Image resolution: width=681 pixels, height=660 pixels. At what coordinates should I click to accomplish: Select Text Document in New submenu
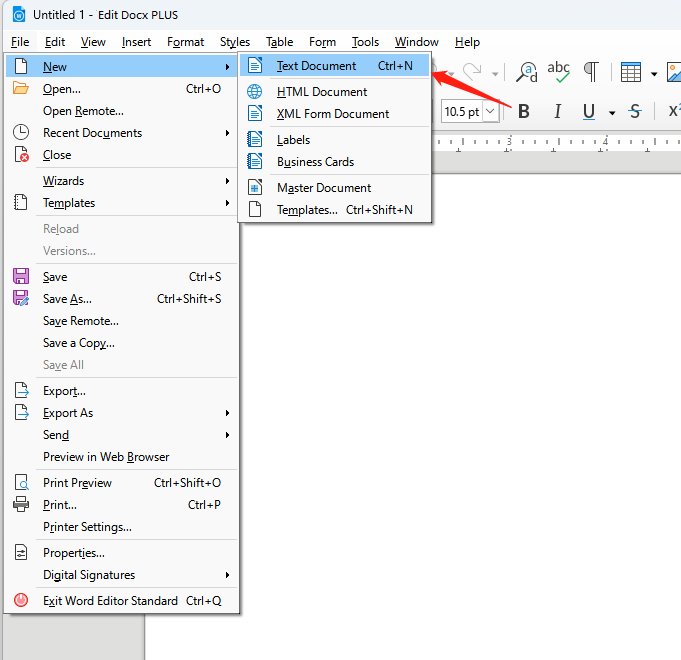coord(334,66)
